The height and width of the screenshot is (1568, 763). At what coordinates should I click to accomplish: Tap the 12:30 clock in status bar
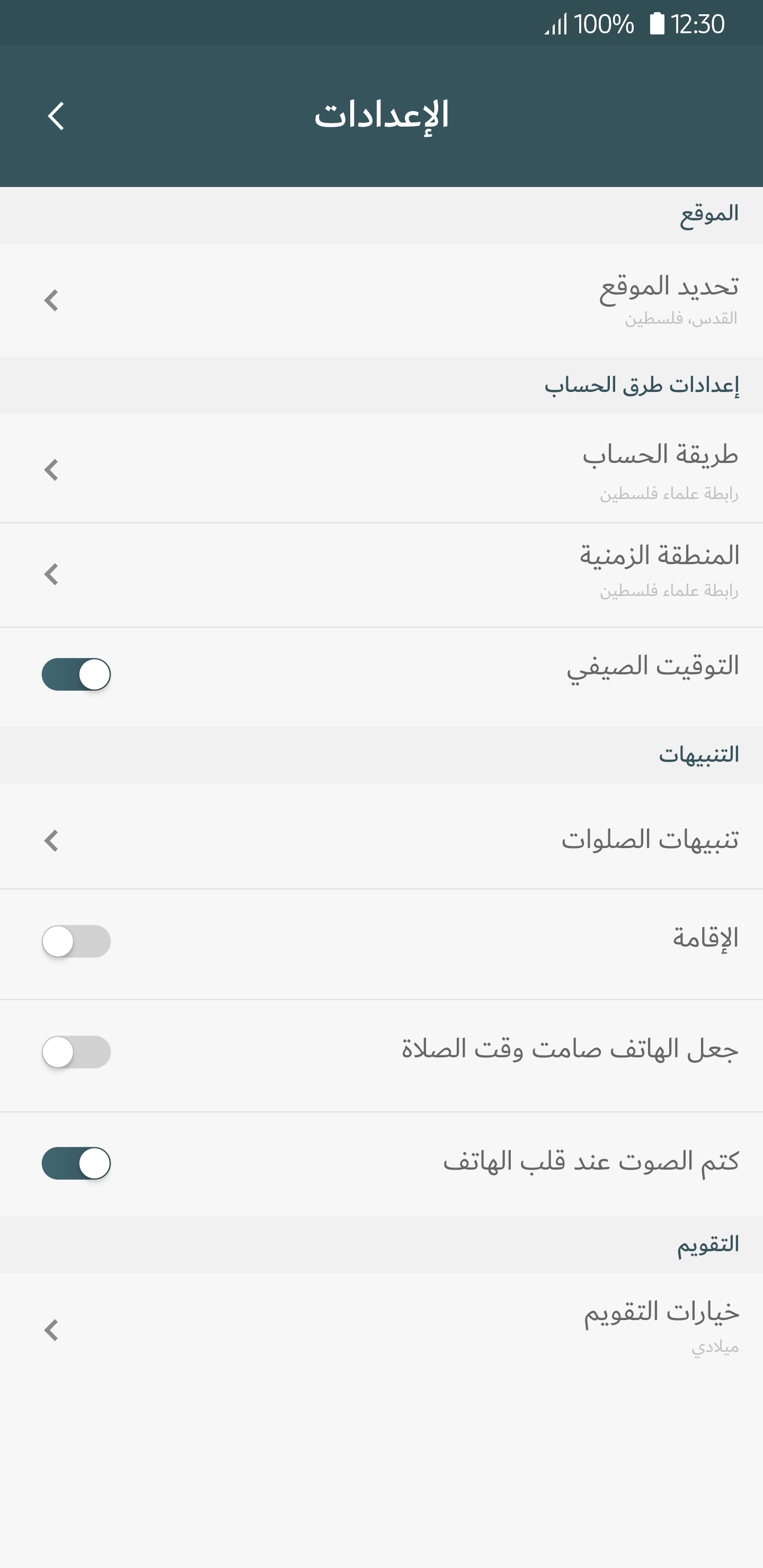[x=697, y=24]
